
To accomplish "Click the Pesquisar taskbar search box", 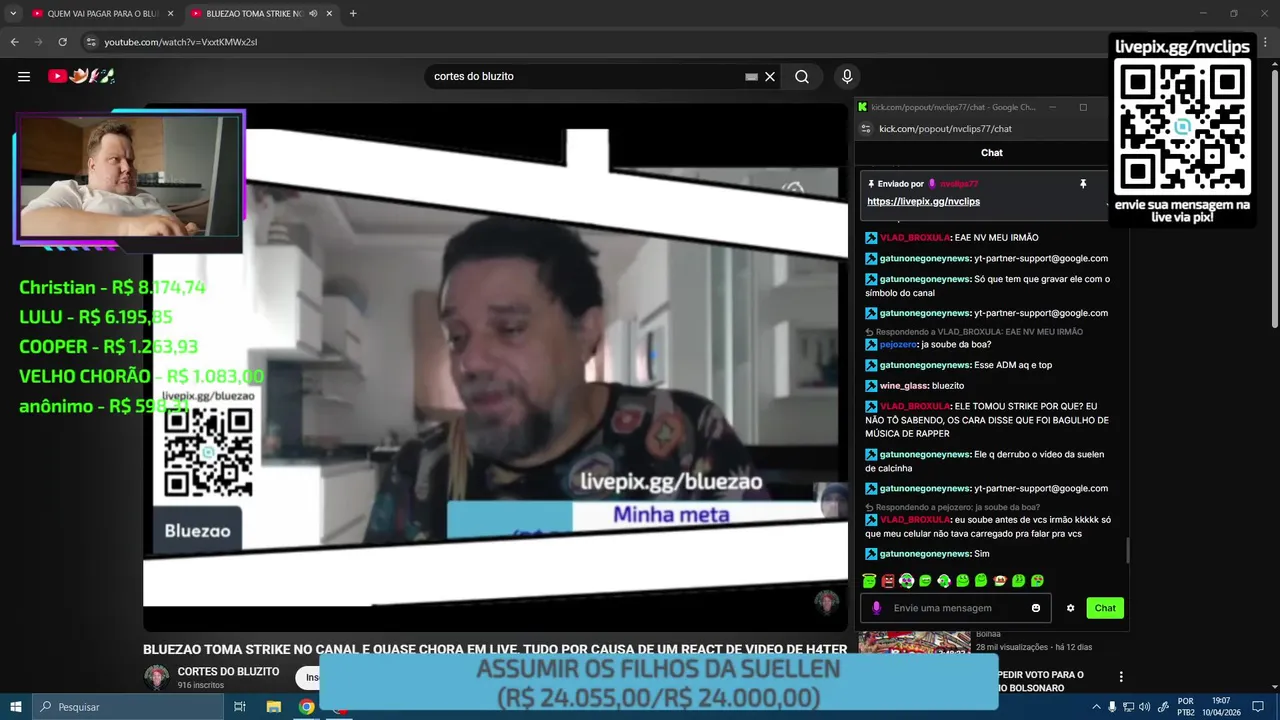I will (x=128, y=707).
